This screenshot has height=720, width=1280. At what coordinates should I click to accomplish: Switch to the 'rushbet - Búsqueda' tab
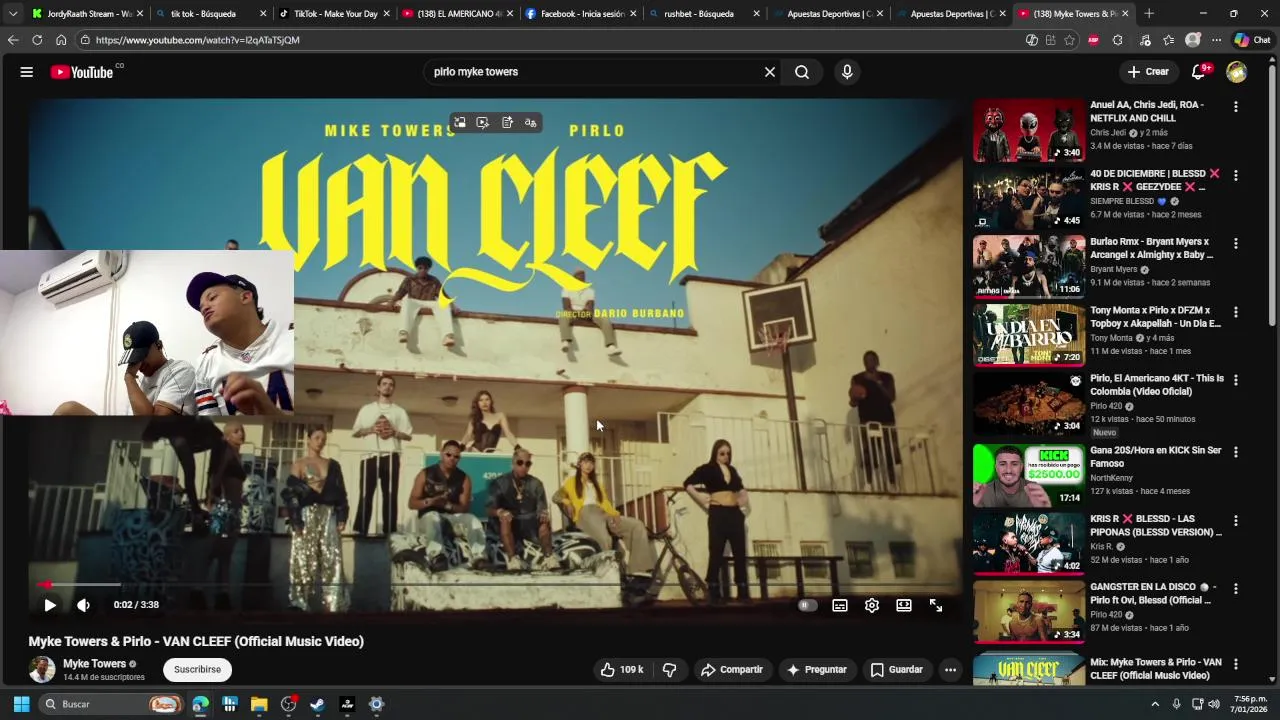click(x=704, y=14)
